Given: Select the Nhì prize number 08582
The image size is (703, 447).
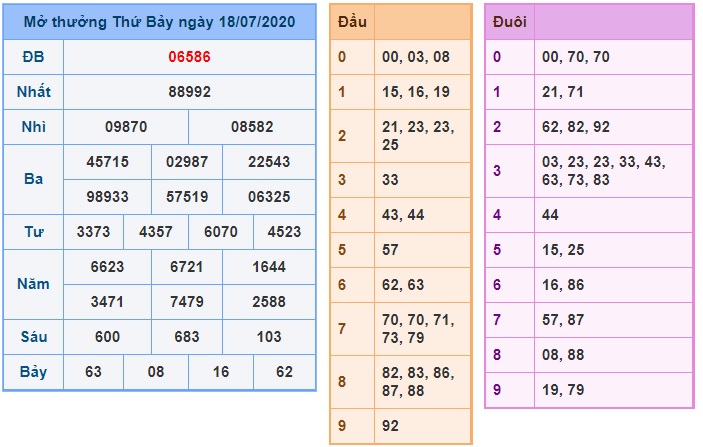Looking at the screenshot, I should pos(252,127).
